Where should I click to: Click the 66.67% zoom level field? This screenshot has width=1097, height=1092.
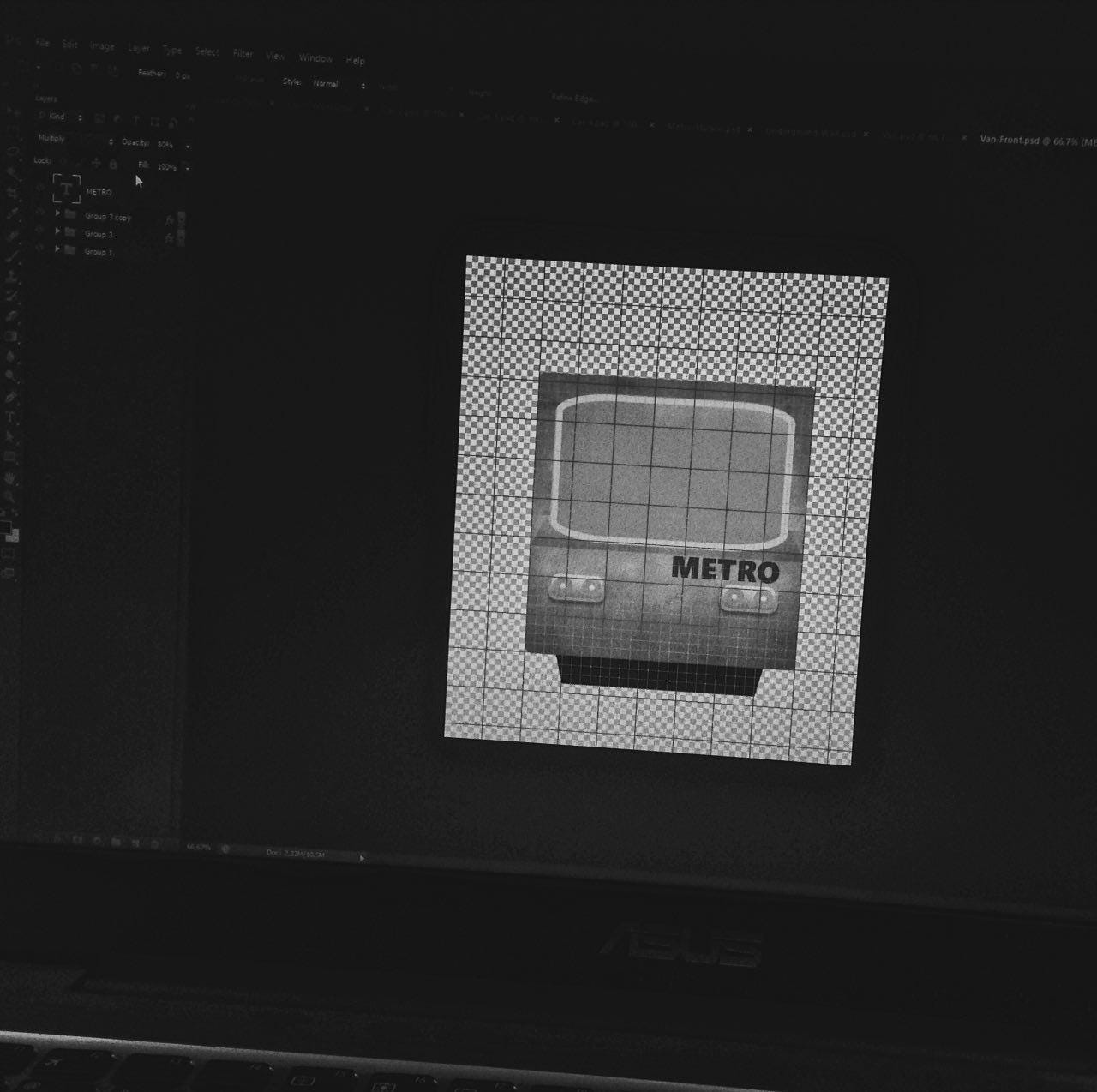click(199, 847)
